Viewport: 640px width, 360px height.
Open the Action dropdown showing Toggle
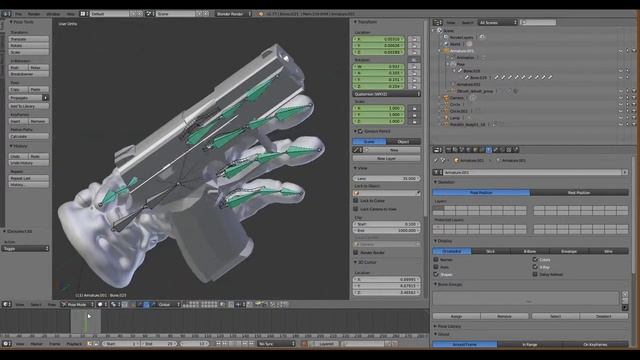click(x=25, y=249)
